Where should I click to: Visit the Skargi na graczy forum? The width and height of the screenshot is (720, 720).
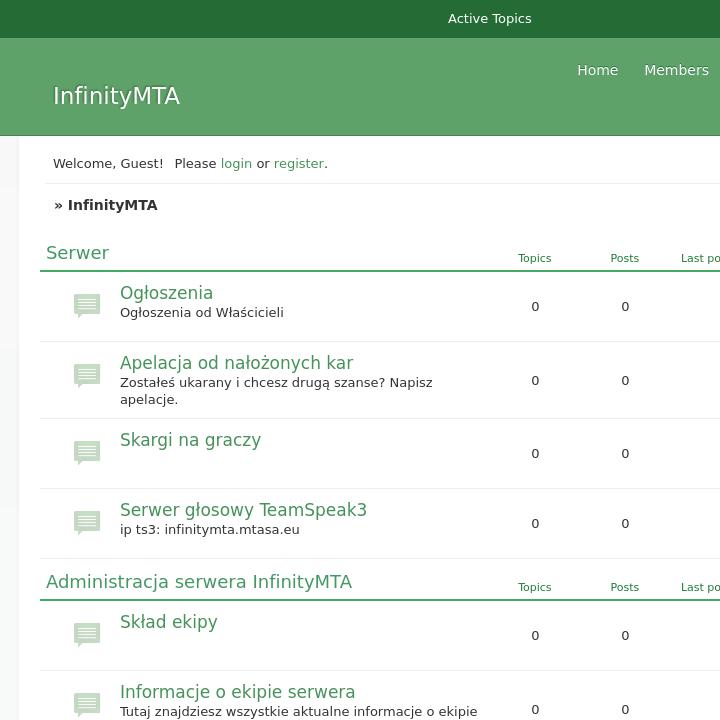tap(190, 440)
